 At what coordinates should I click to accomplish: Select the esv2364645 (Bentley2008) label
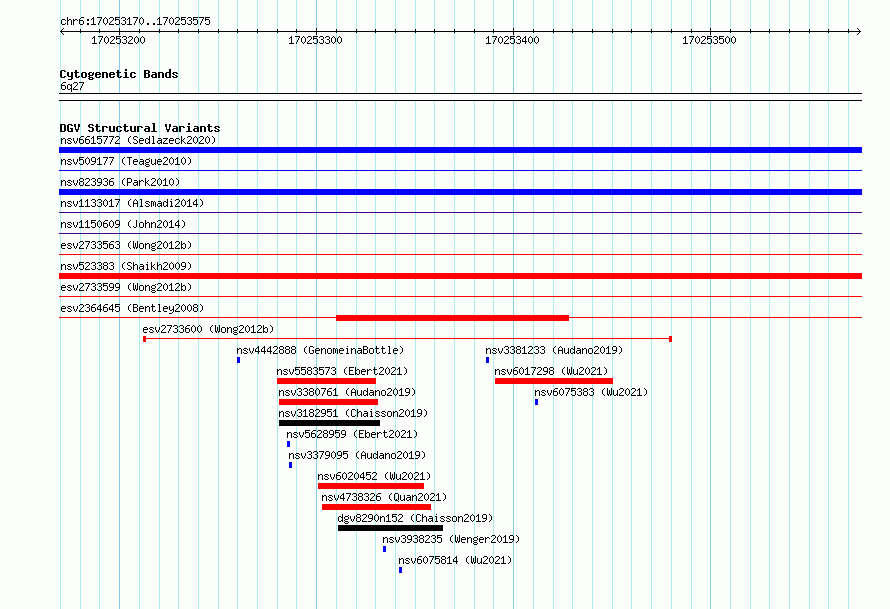[132, 308]
